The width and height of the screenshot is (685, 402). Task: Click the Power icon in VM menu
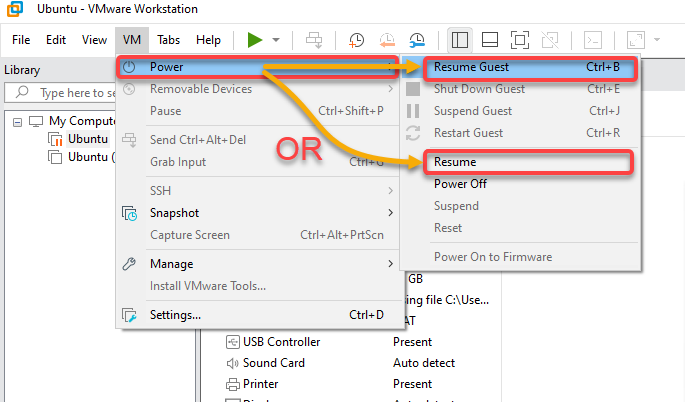[x=129, y=67]
